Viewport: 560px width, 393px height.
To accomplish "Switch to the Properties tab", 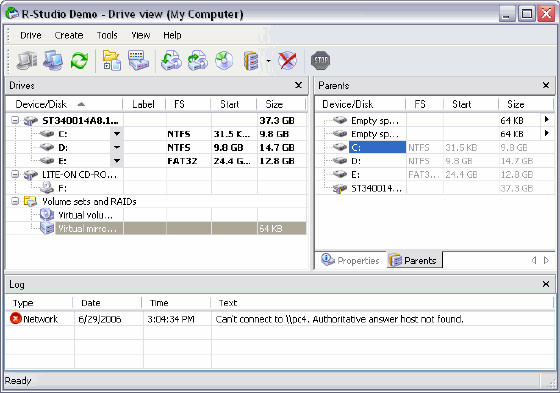I will [x=350, y=260].
